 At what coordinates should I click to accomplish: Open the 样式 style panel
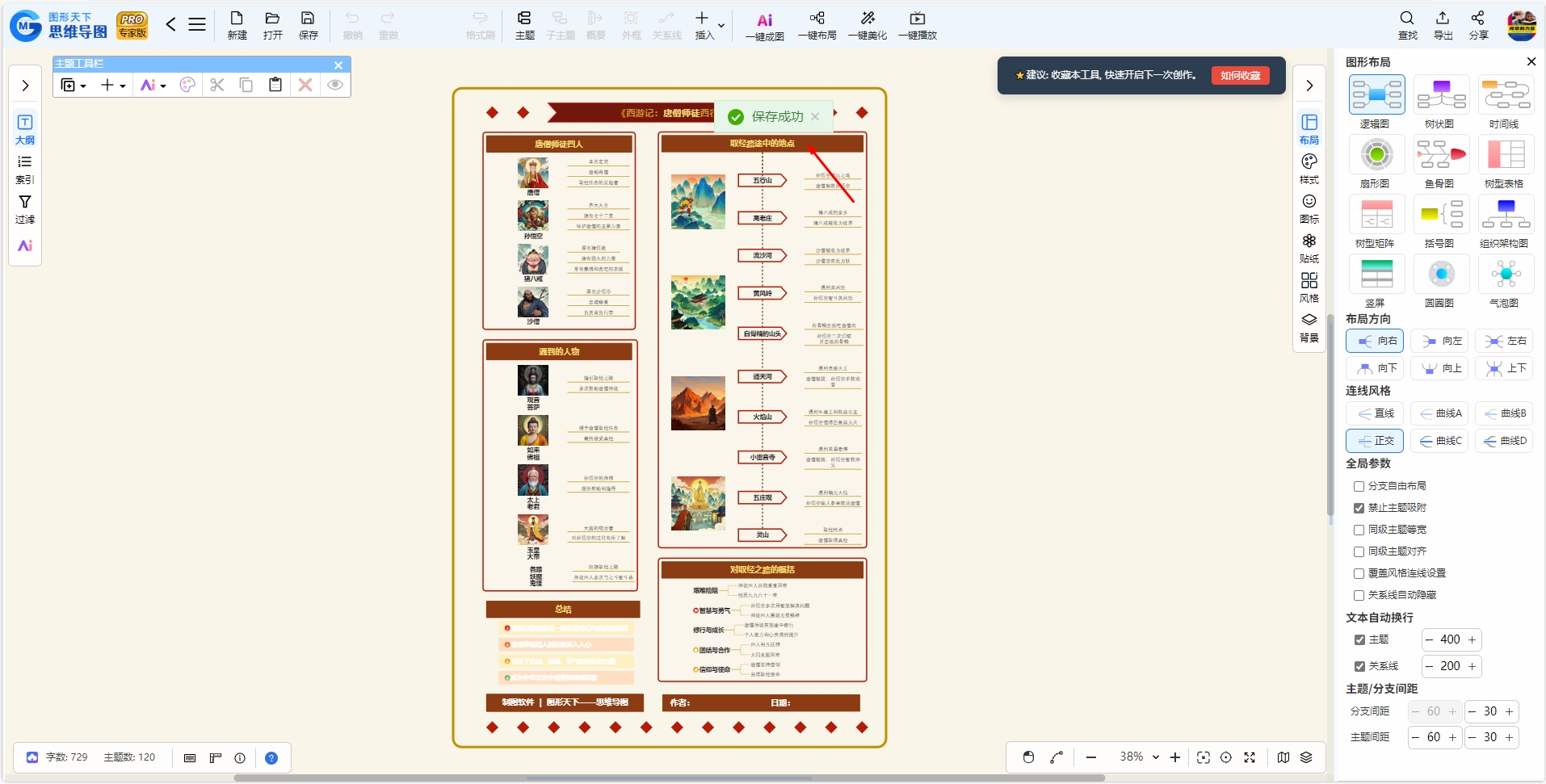point(1309,169)
